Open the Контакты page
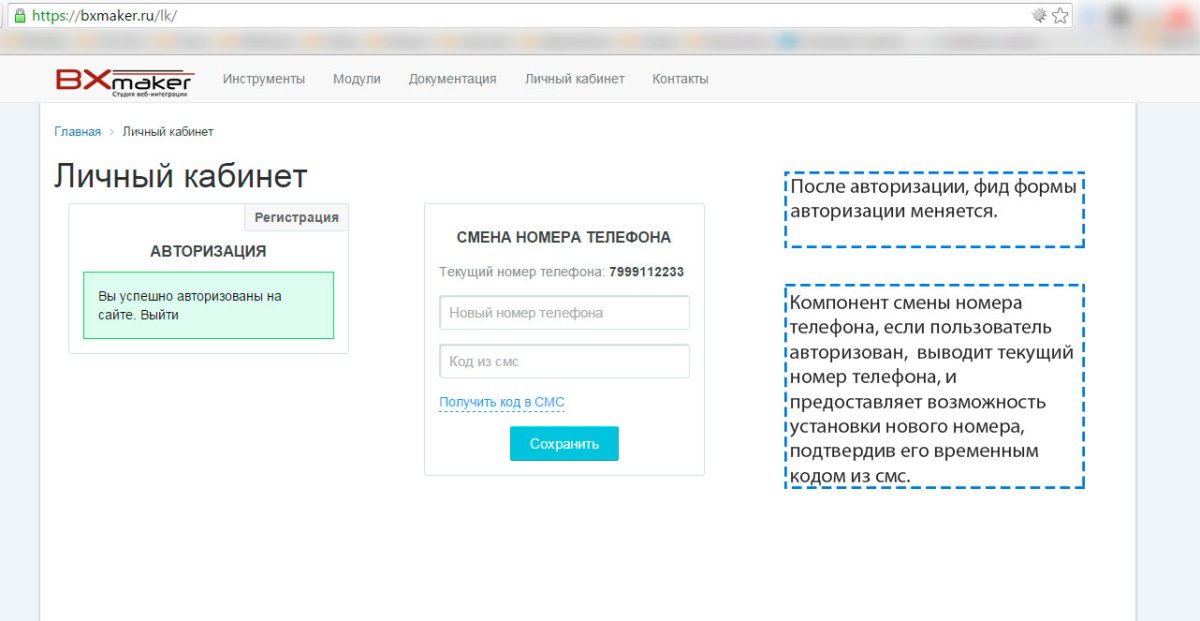This screenshot has height=621, width=1200. (x=680, y=79)
